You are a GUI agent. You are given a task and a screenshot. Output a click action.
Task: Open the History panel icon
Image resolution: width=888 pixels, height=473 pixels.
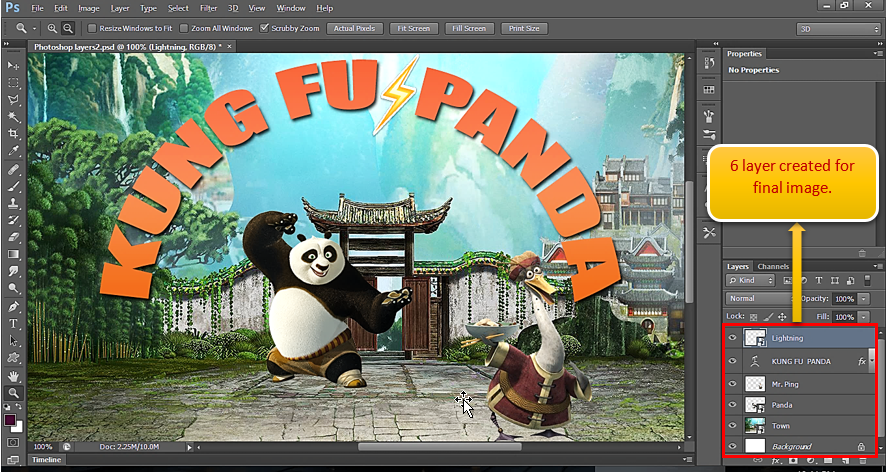[709, 63]
